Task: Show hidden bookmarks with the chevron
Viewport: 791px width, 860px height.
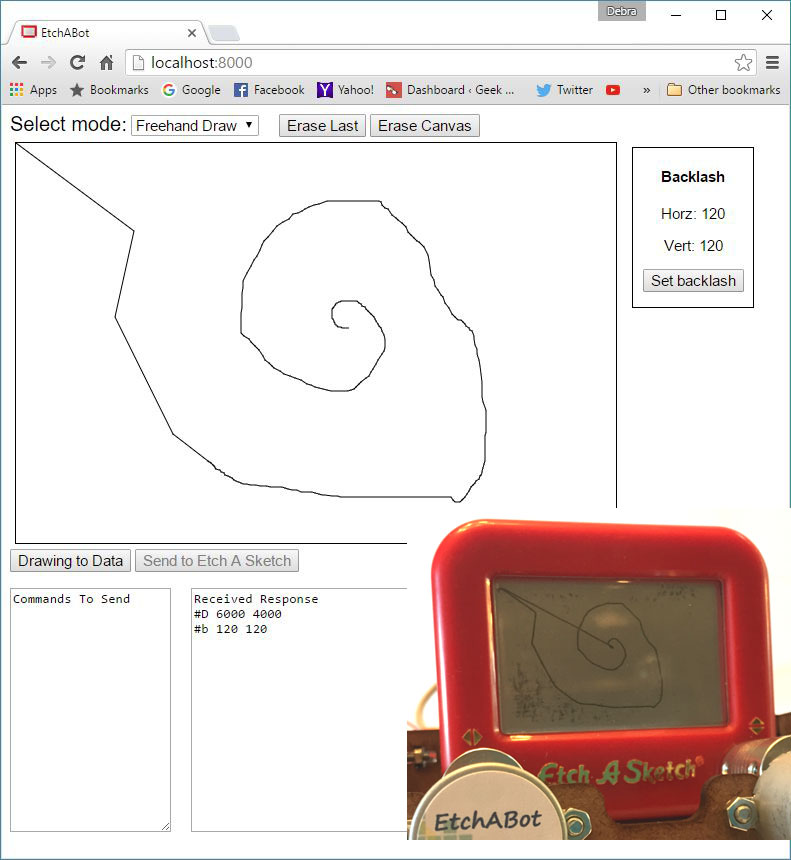Action: (x=647, y=90)
